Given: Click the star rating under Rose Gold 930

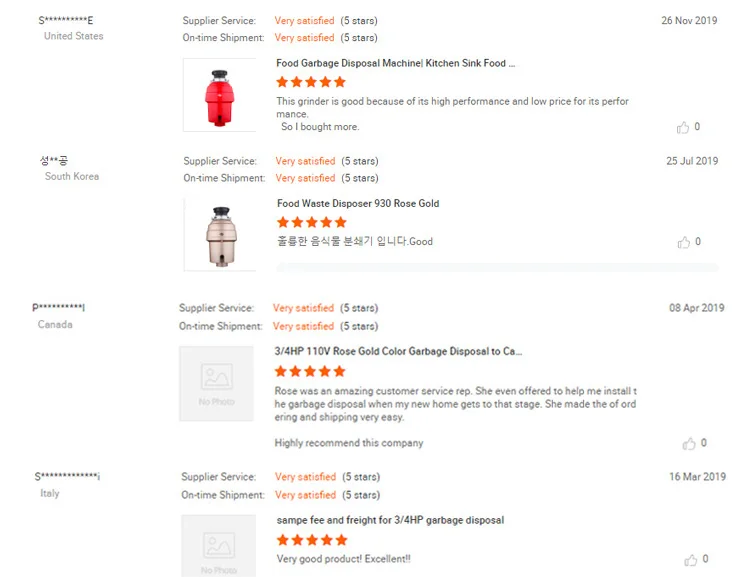Looking at the screenshot, I should pos(311,222).
